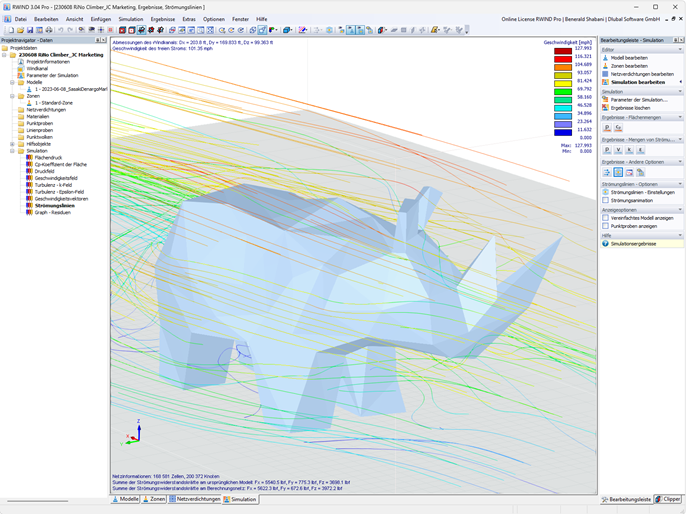This screenshot has width=686, height=514.
Task: Click the Zonen bearbeiten icon
Action: point(606,66)
